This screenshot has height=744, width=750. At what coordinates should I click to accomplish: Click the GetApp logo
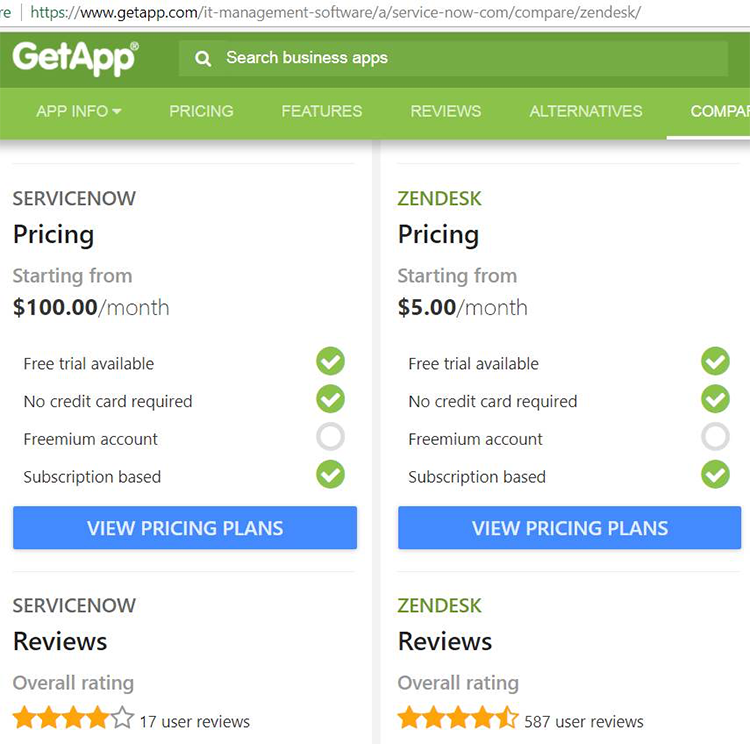point(75,58)
